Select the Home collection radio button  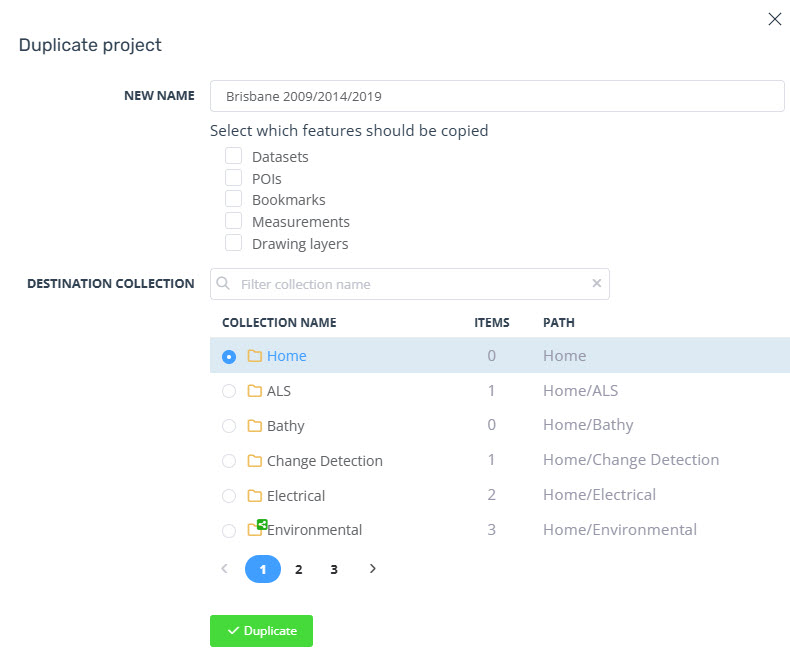coord(229,357)
